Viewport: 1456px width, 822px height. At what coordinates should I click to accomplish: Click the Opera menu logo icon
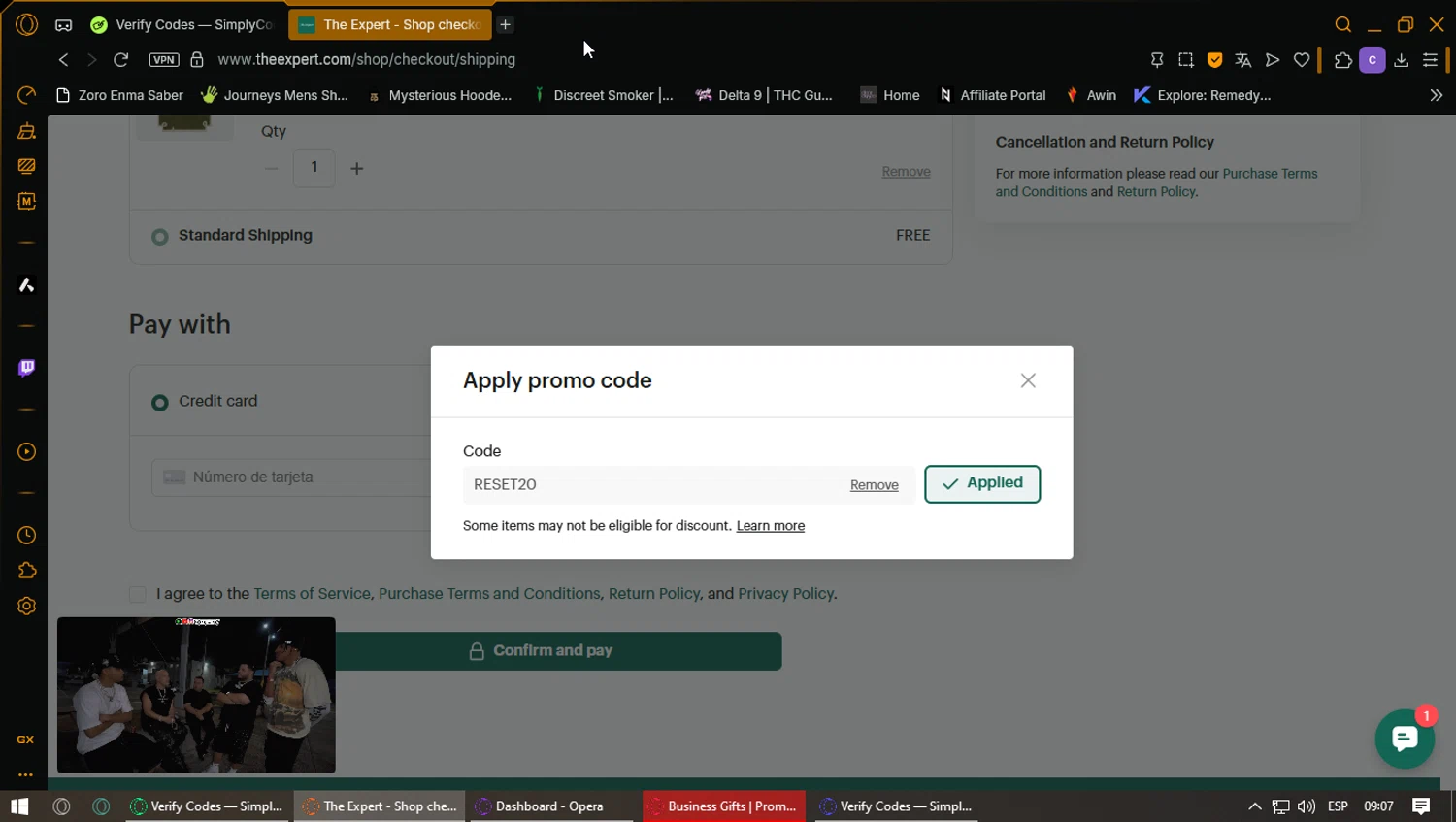27,24
